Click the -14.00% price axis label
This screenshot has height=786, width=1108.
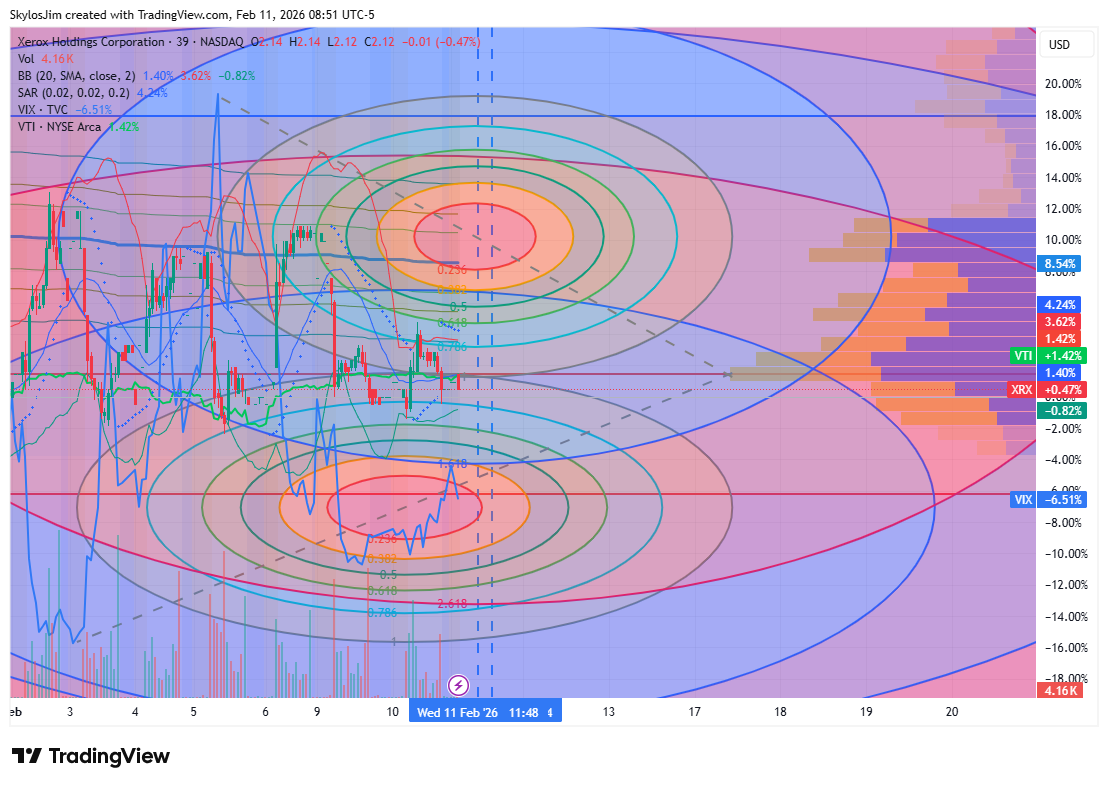pos(1066,616)
